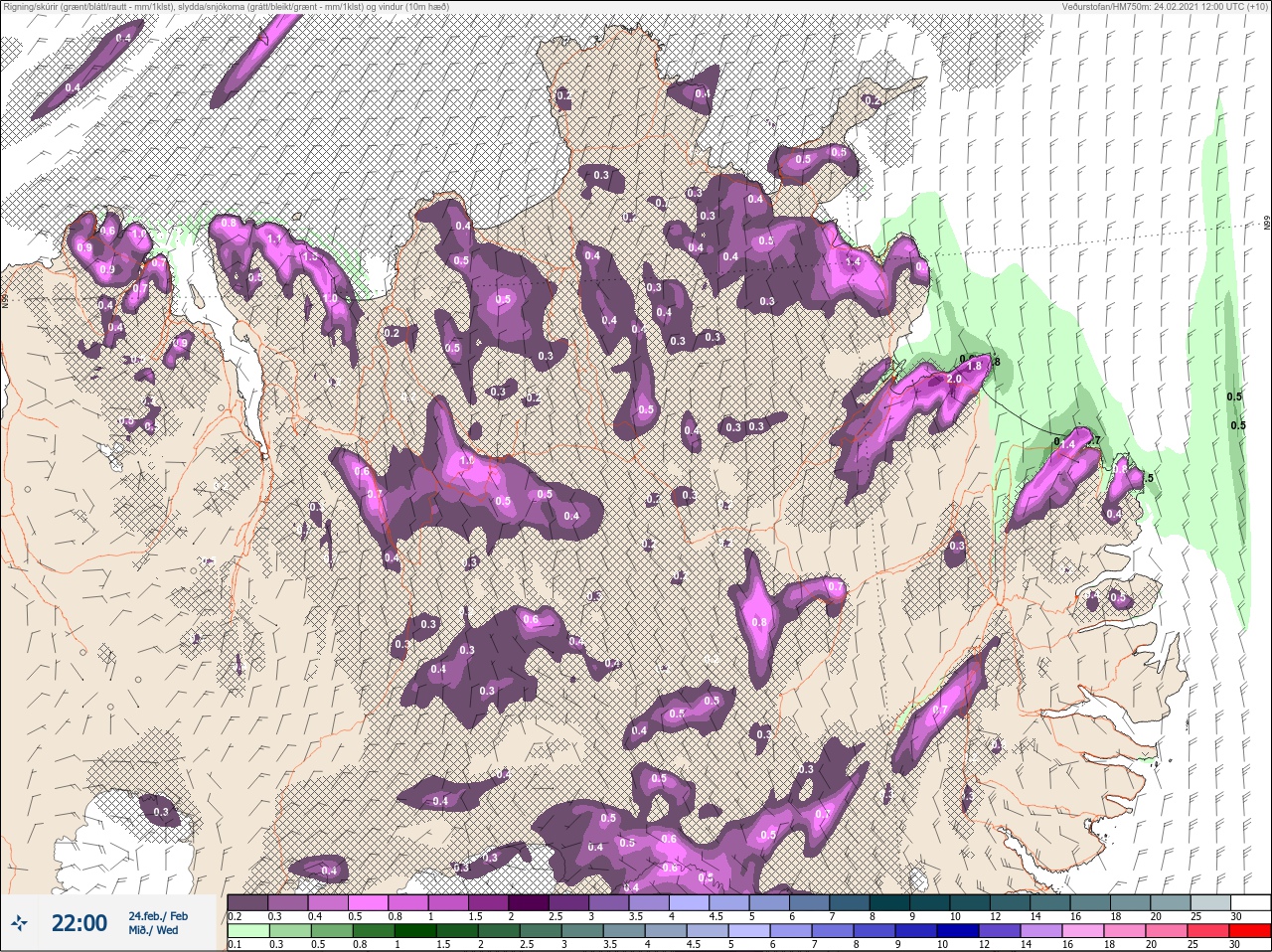Select the dark navy 10 rain legend swatch
The height and width of the screenshot is (952, 1272).
coord(959,931)
